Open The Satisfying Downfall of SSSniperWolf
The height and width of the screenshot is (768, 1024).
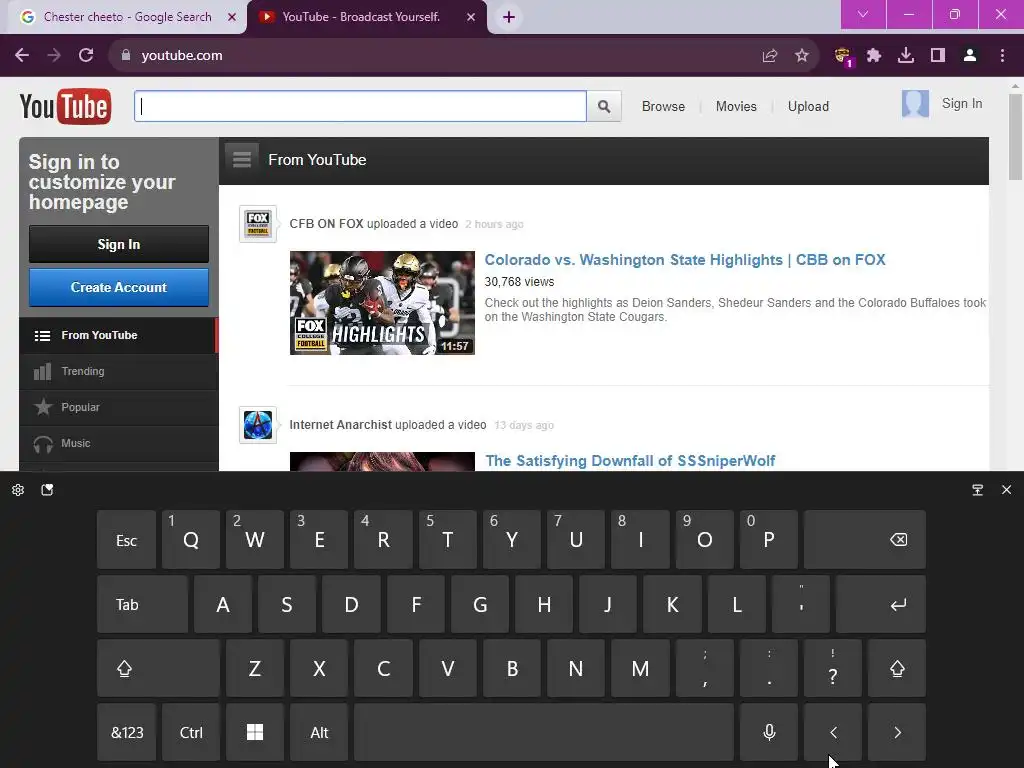pos(630,461)
